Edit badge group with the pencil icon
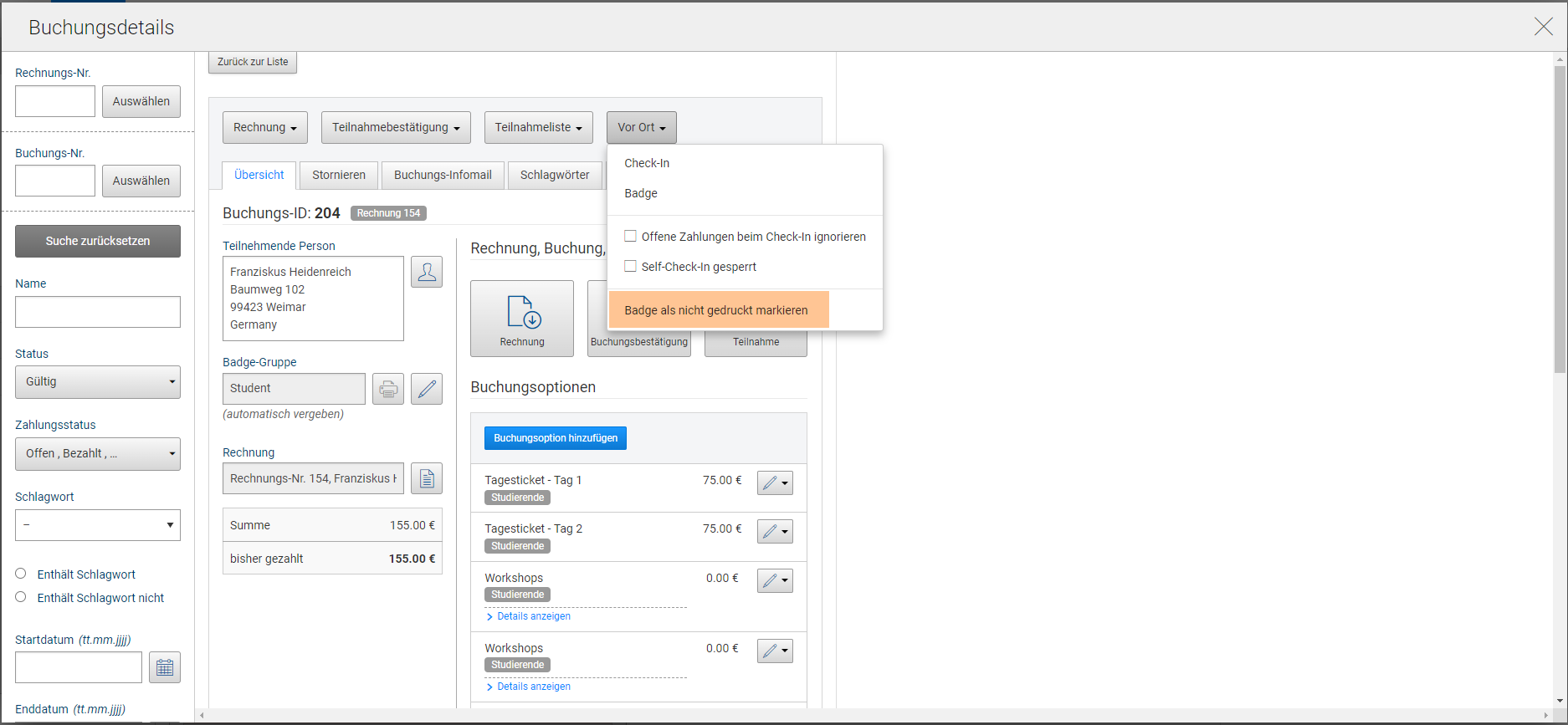Screen dimensions: 1568x725 coord(426,389)
